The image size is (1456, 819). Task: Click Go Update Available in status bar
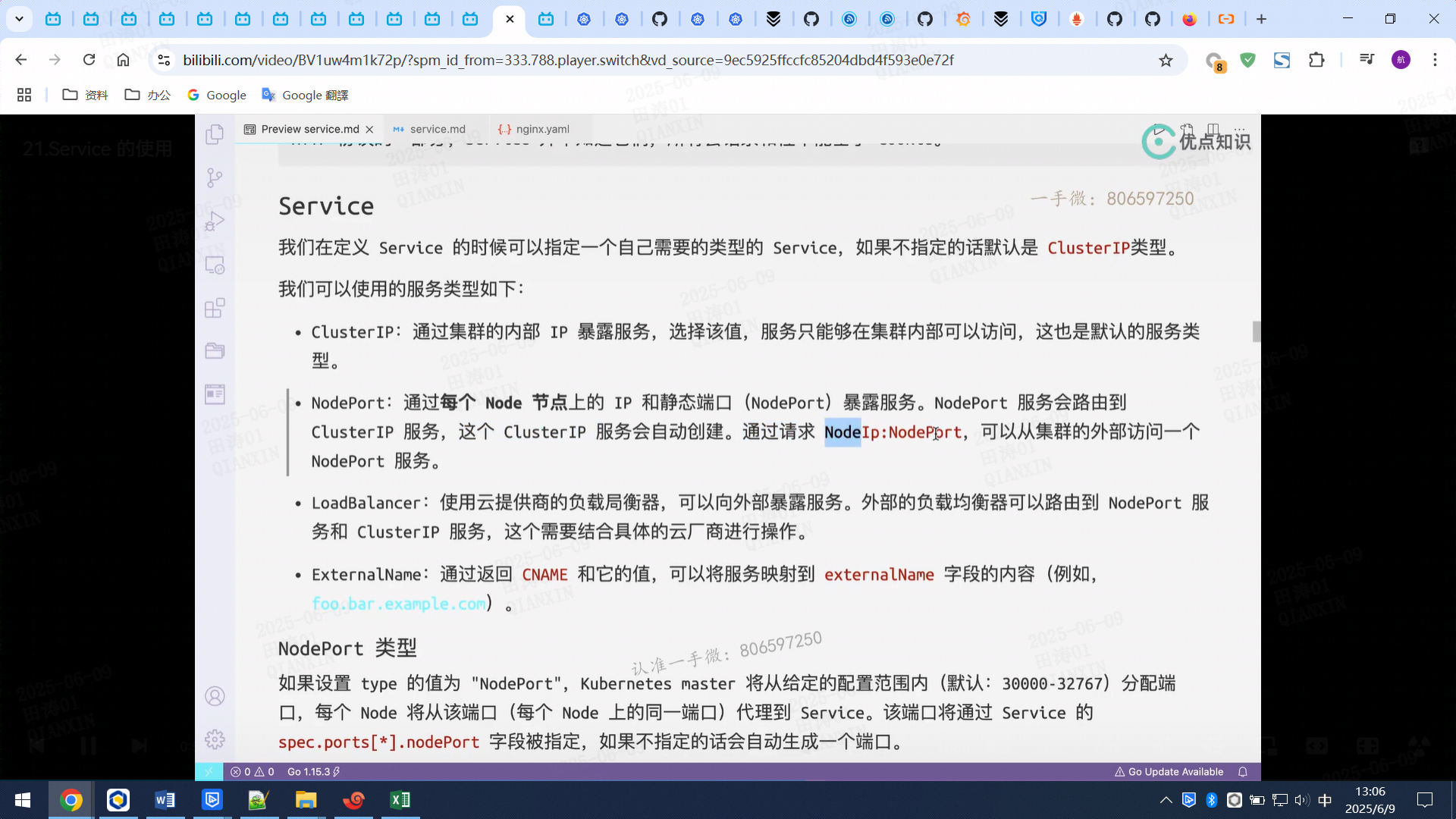1169,772
